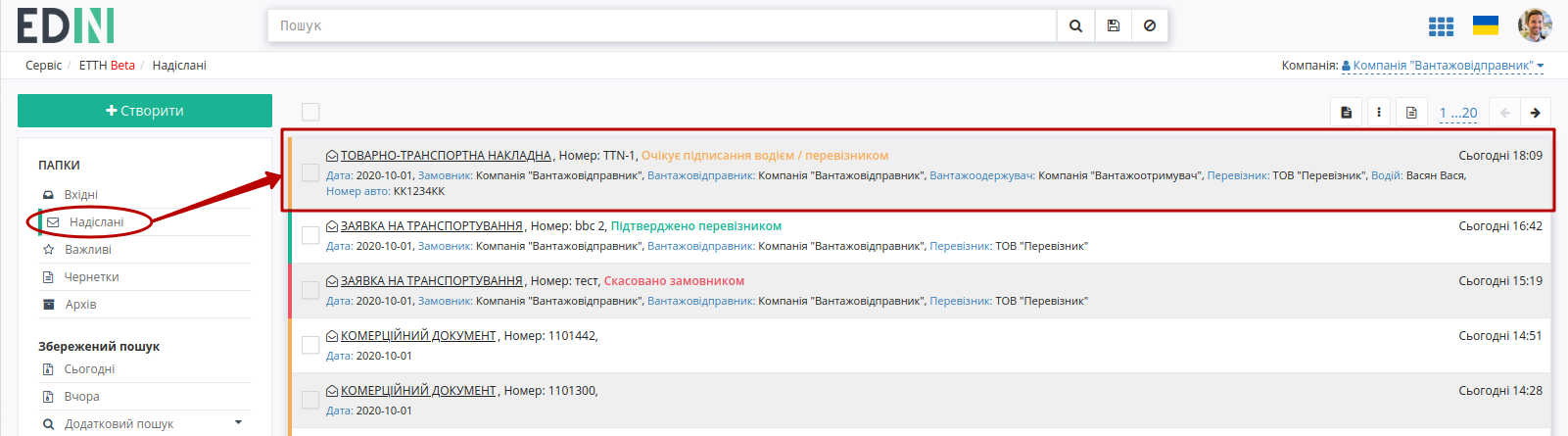
Task: Click the document export icon in toolbar
Action: 1347,113
